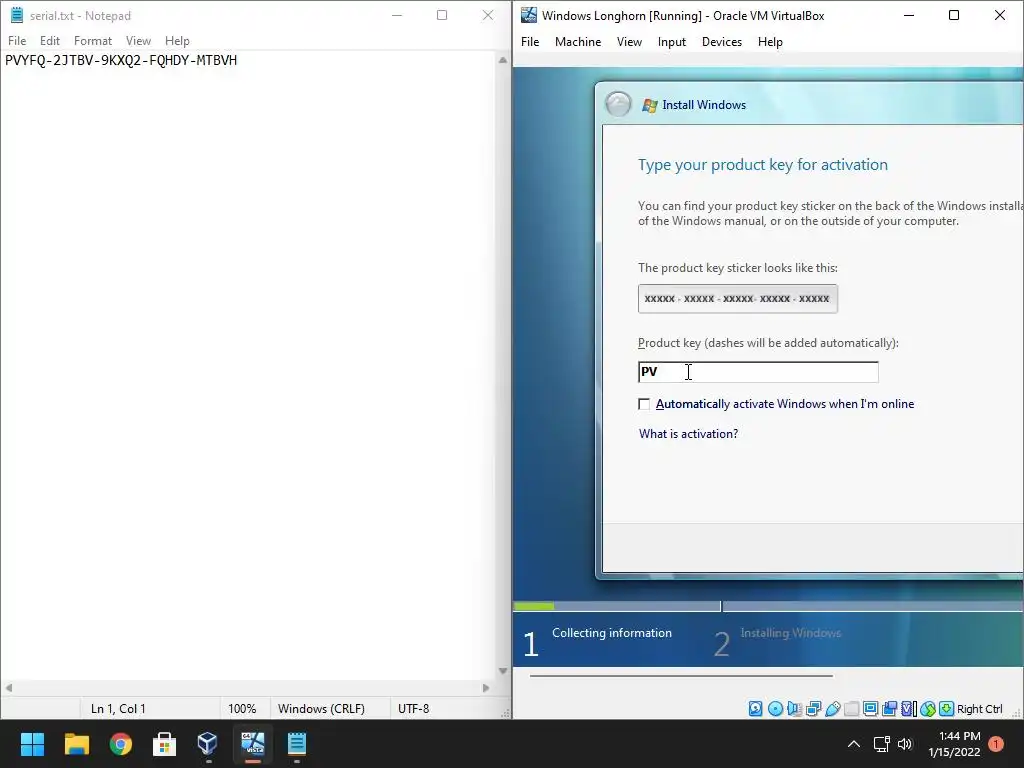Viewport: 1024px width, 768px height.
Task: Click the recording icon in VirtualBox status bar
Action: point(889,709)
